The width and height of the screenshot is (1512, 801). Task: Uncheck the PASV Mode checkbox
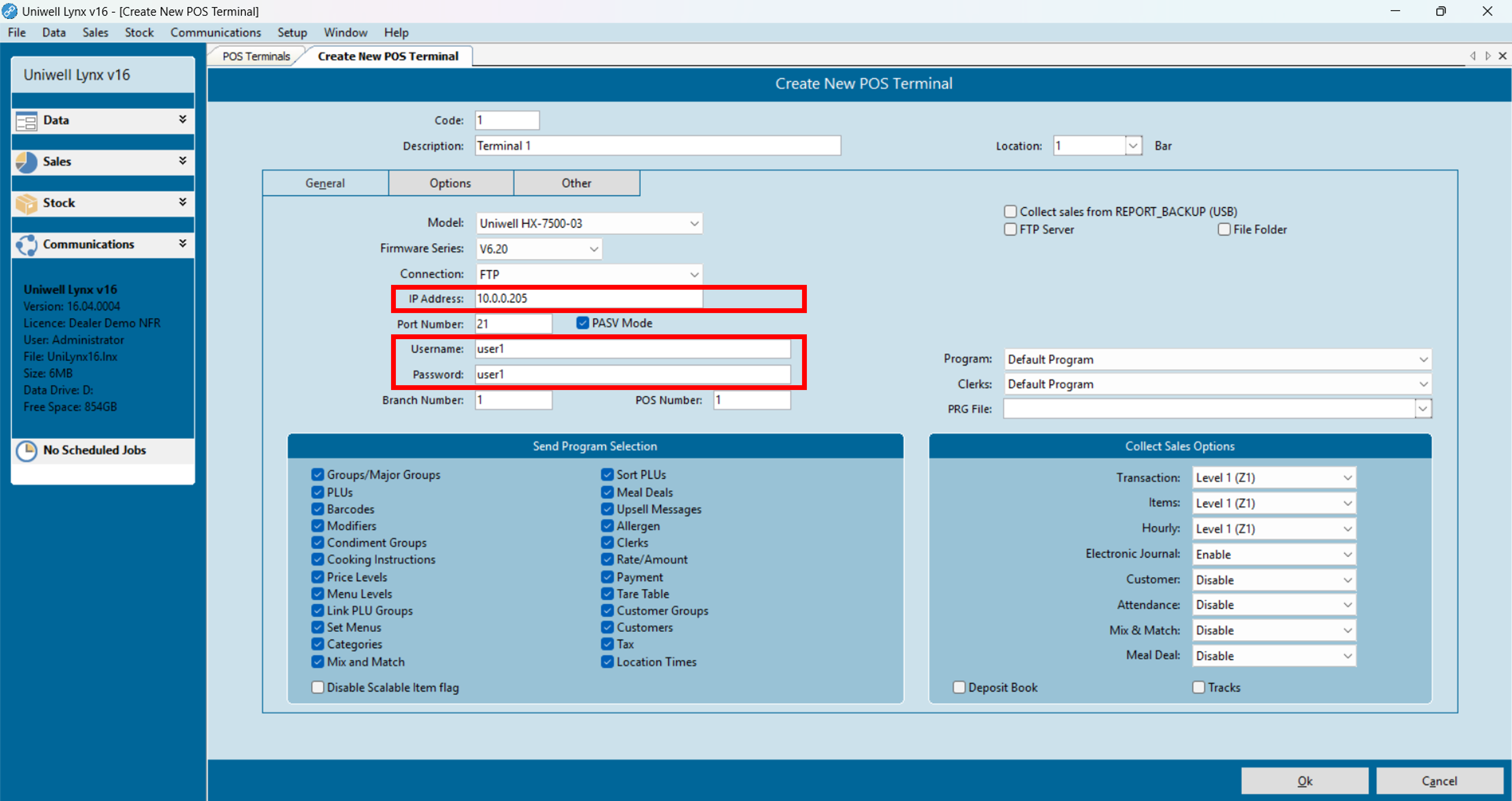(x=582, y=323)
